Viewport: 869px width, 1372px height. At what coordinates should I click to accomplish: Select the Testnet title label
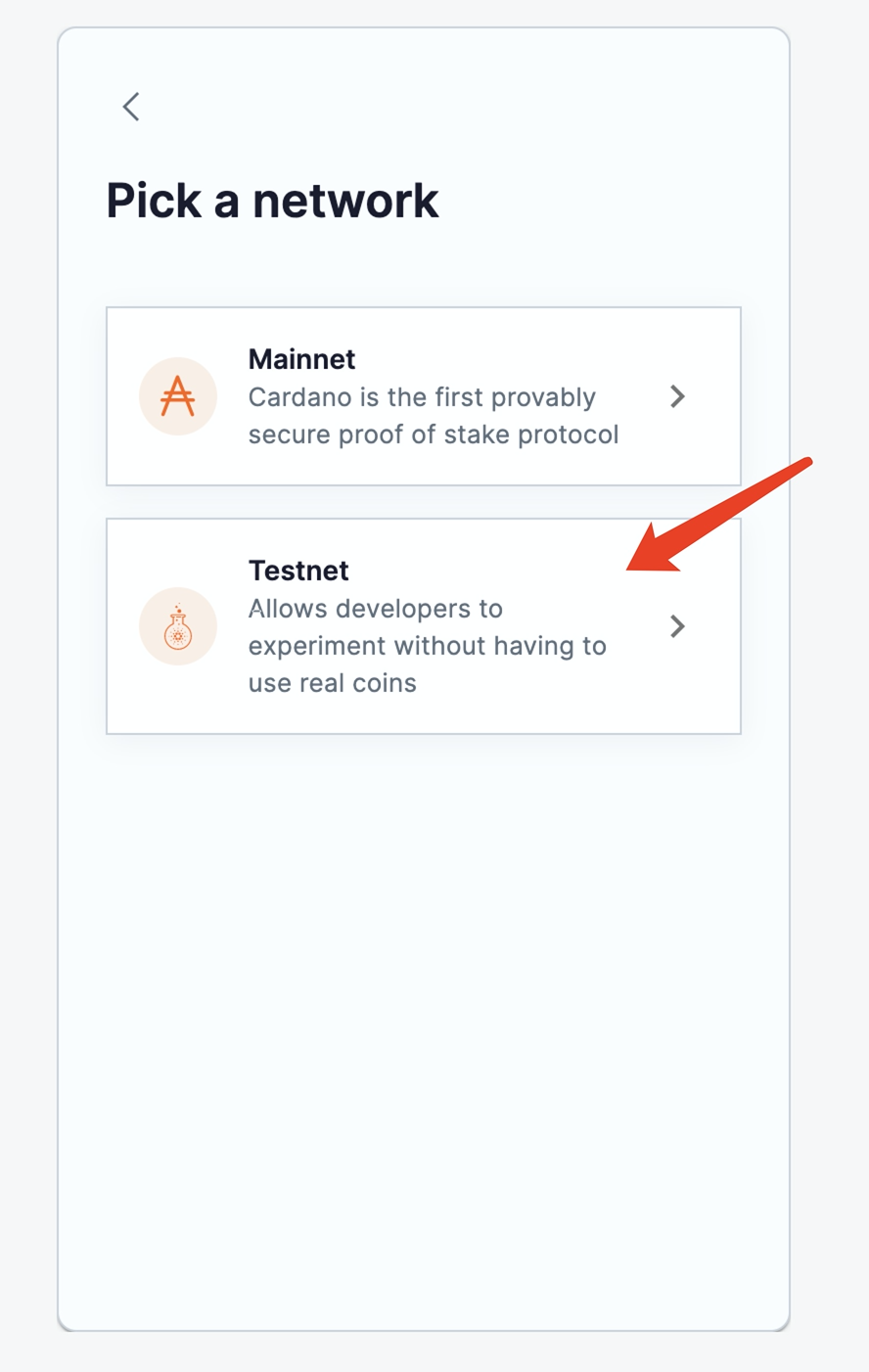click(298, 571)
